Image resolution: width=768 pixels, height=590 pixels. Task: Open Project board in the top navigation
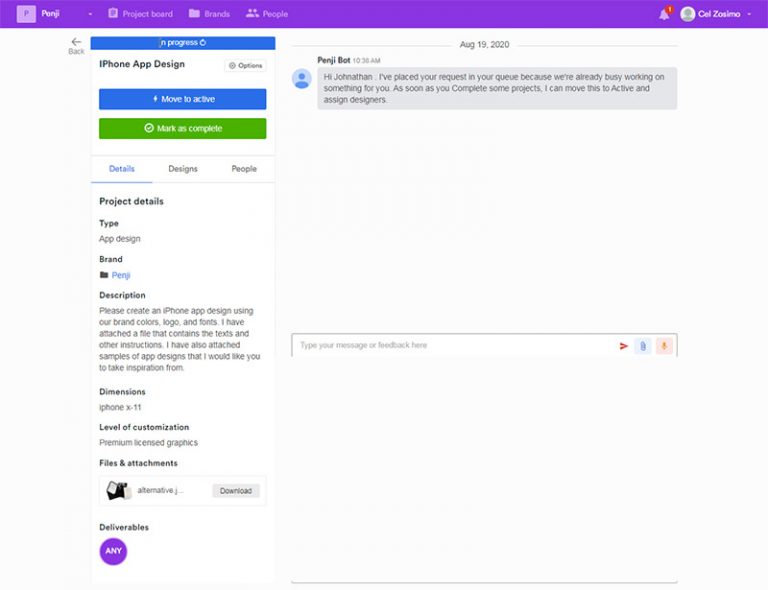pos(140,14)
